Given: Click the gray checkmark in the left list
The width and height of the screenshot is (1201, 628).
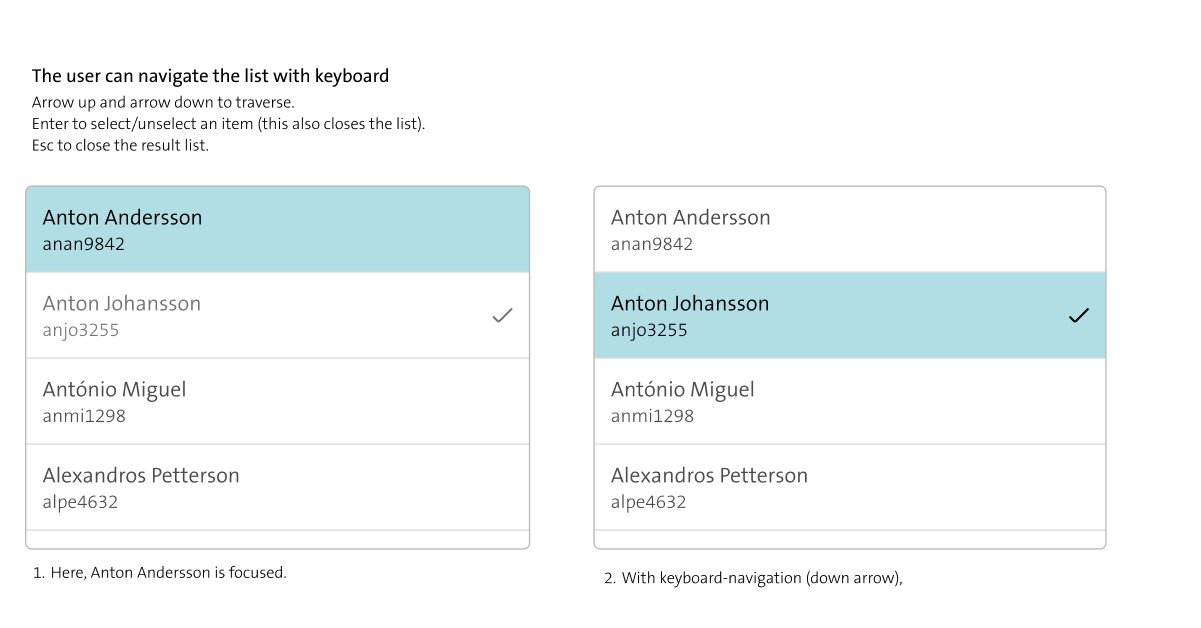Looking at the screenshot, I should 502,316.
